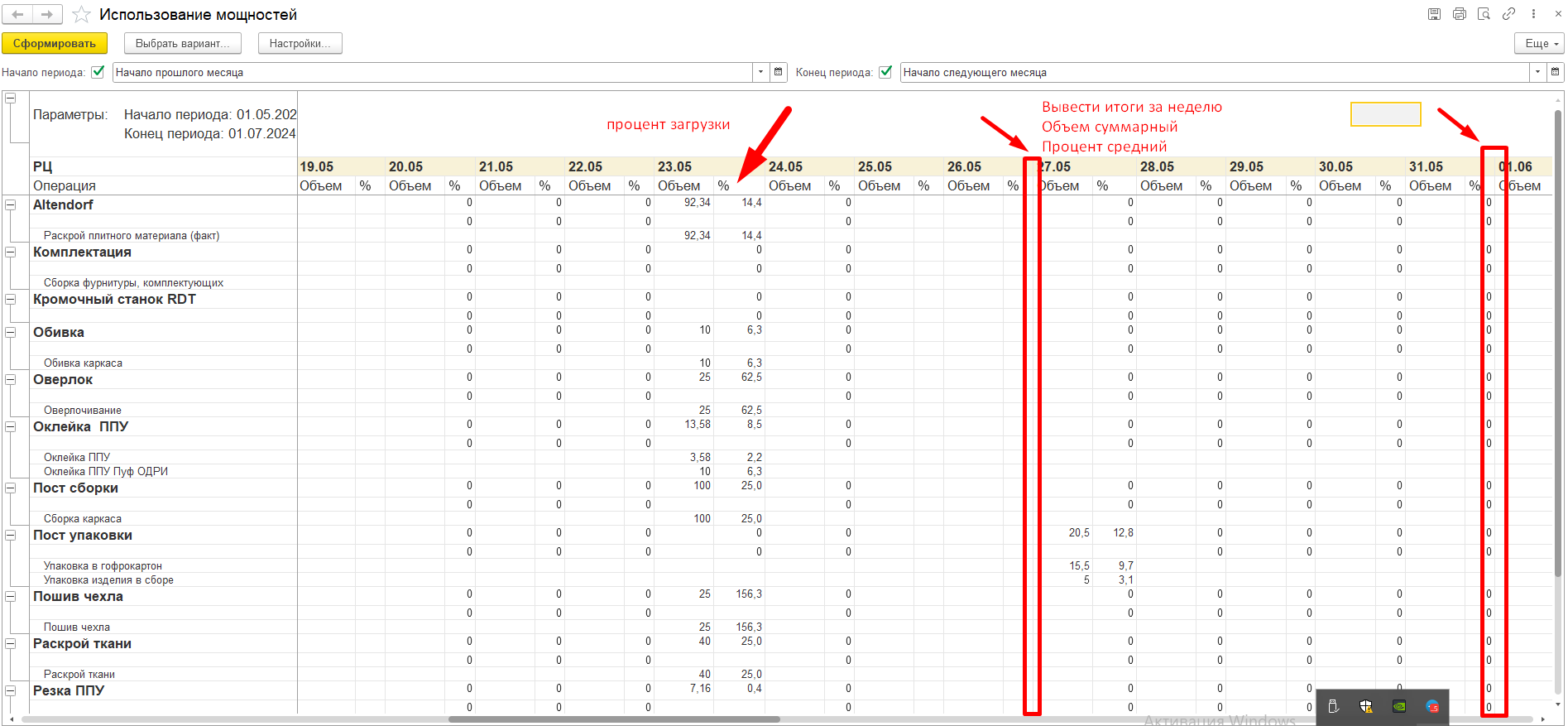1568x726 pixels.
Task: Open the Настройки... settings button
Action: click(x=300, y=43)
